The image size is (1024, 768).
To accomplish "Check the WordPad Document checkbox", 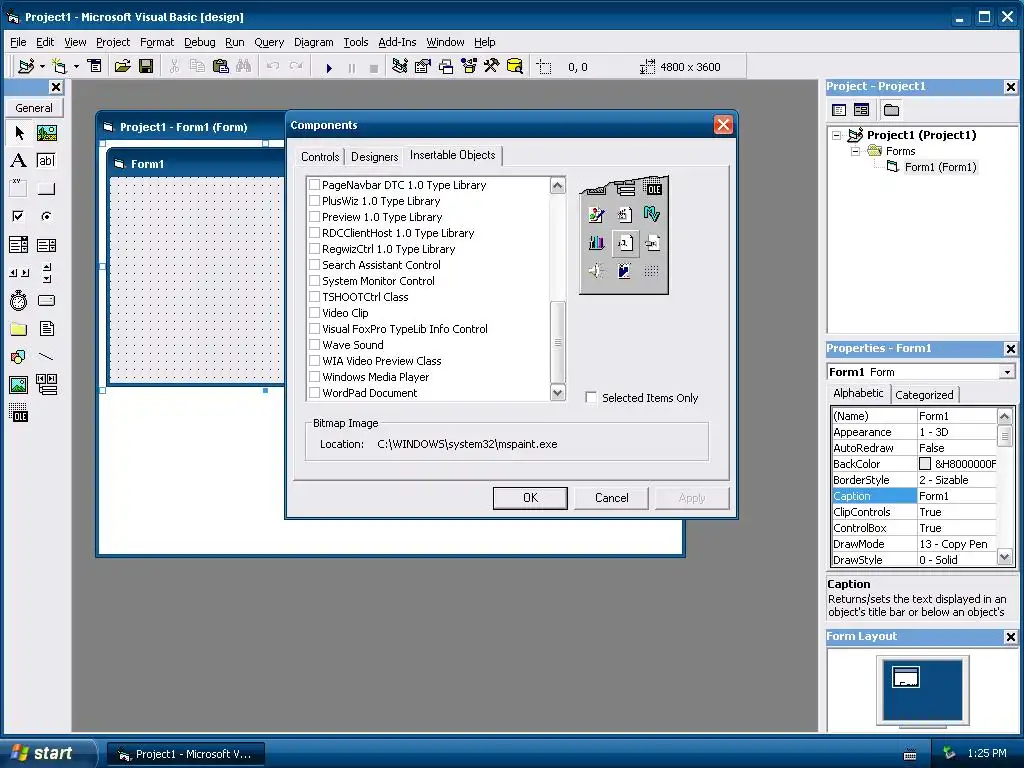I will pyautogui.click(x=315, y=392).
